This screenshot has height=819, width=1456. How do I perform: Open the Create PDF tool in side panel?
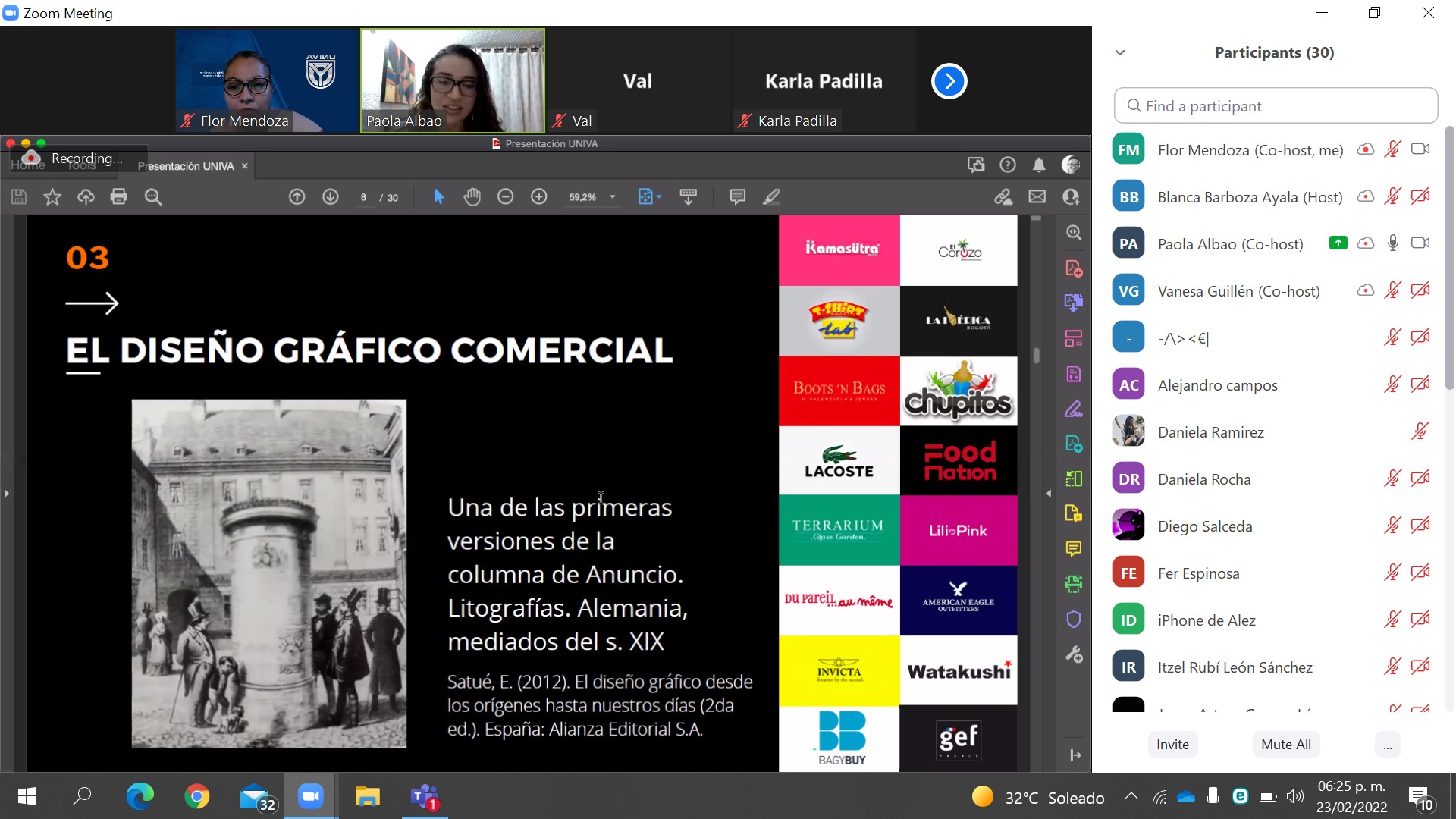1074,268
